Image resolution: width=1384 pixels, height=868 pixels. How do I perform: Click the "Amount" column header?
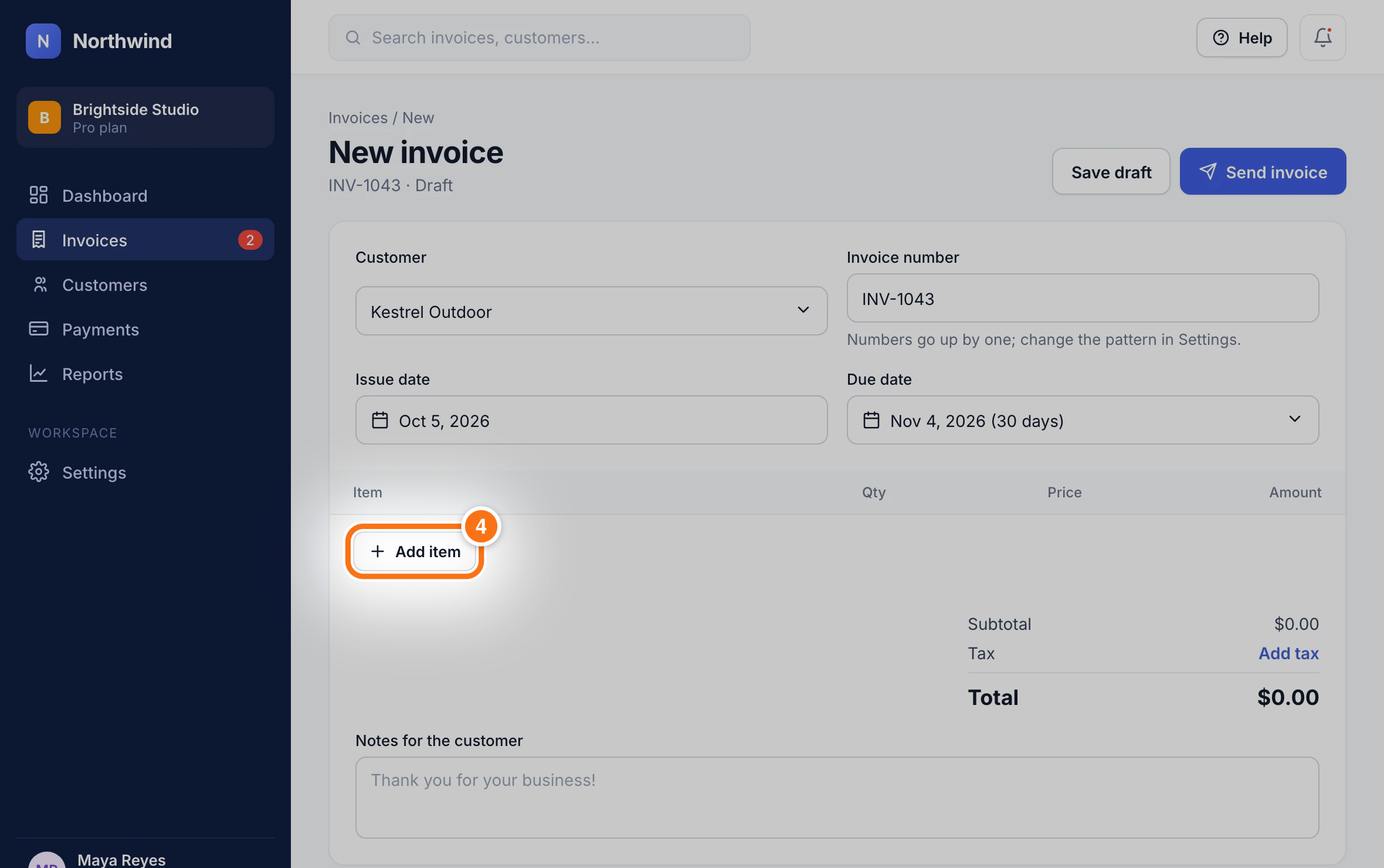pyautogui.click(x=1295, y=492)
